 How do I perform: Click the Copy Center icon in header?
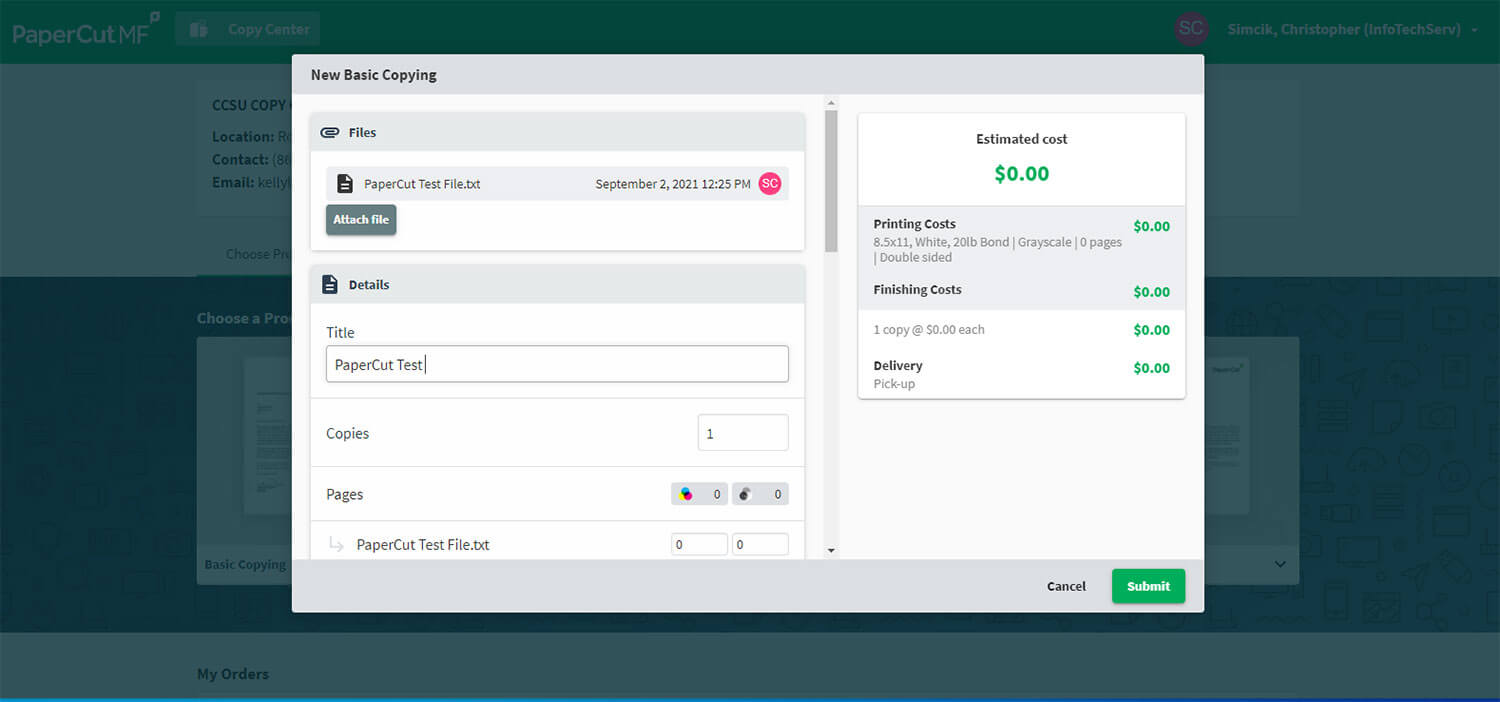coord(199,30)
